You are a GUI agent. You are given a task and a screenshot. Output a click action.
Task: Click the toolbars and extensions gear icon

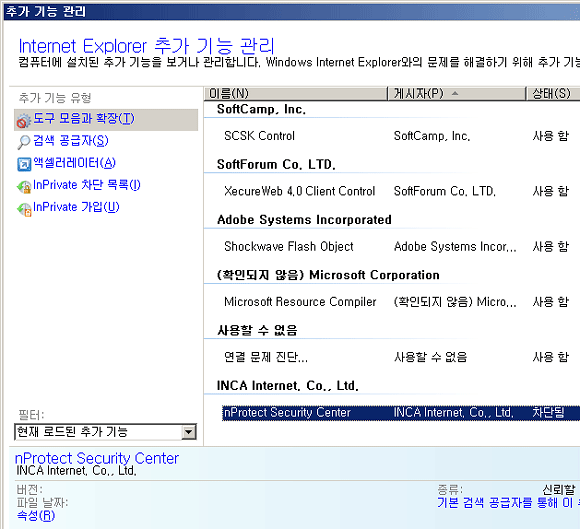tap(24, 121)
